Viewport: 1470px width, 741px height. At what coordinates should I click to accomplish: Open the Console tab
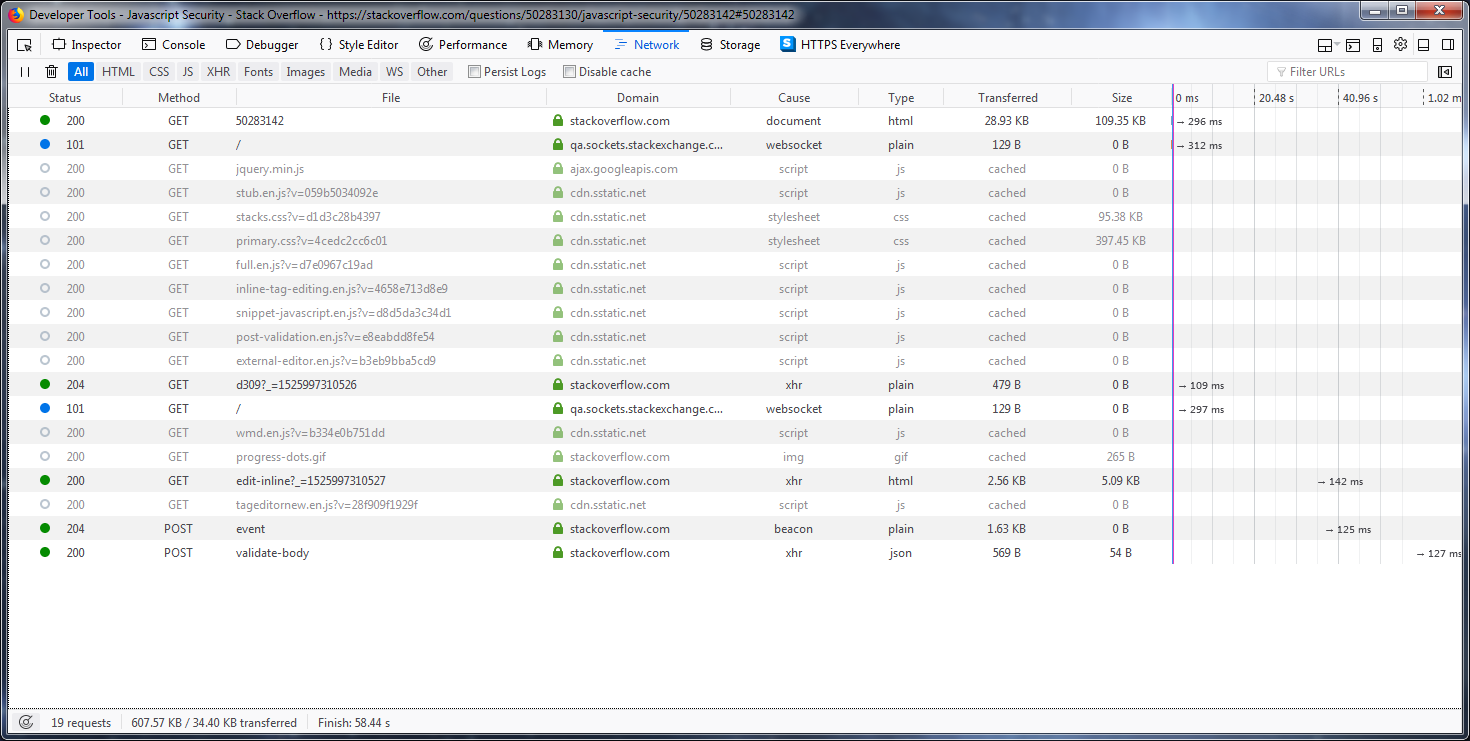(174, 45)
